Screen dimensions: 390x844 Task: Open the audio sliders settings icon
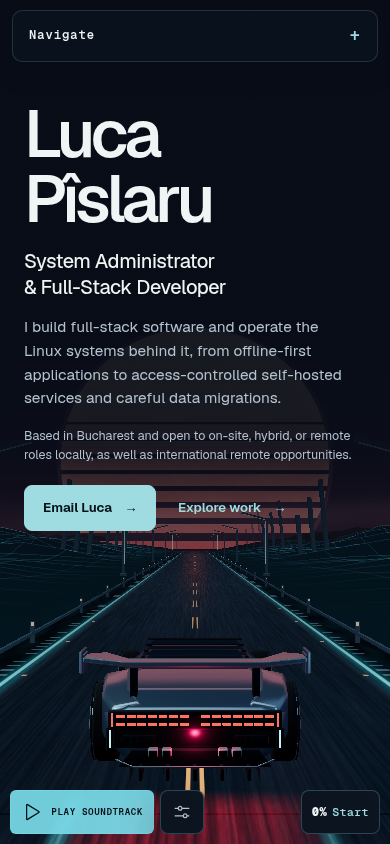tap(182, 812)
